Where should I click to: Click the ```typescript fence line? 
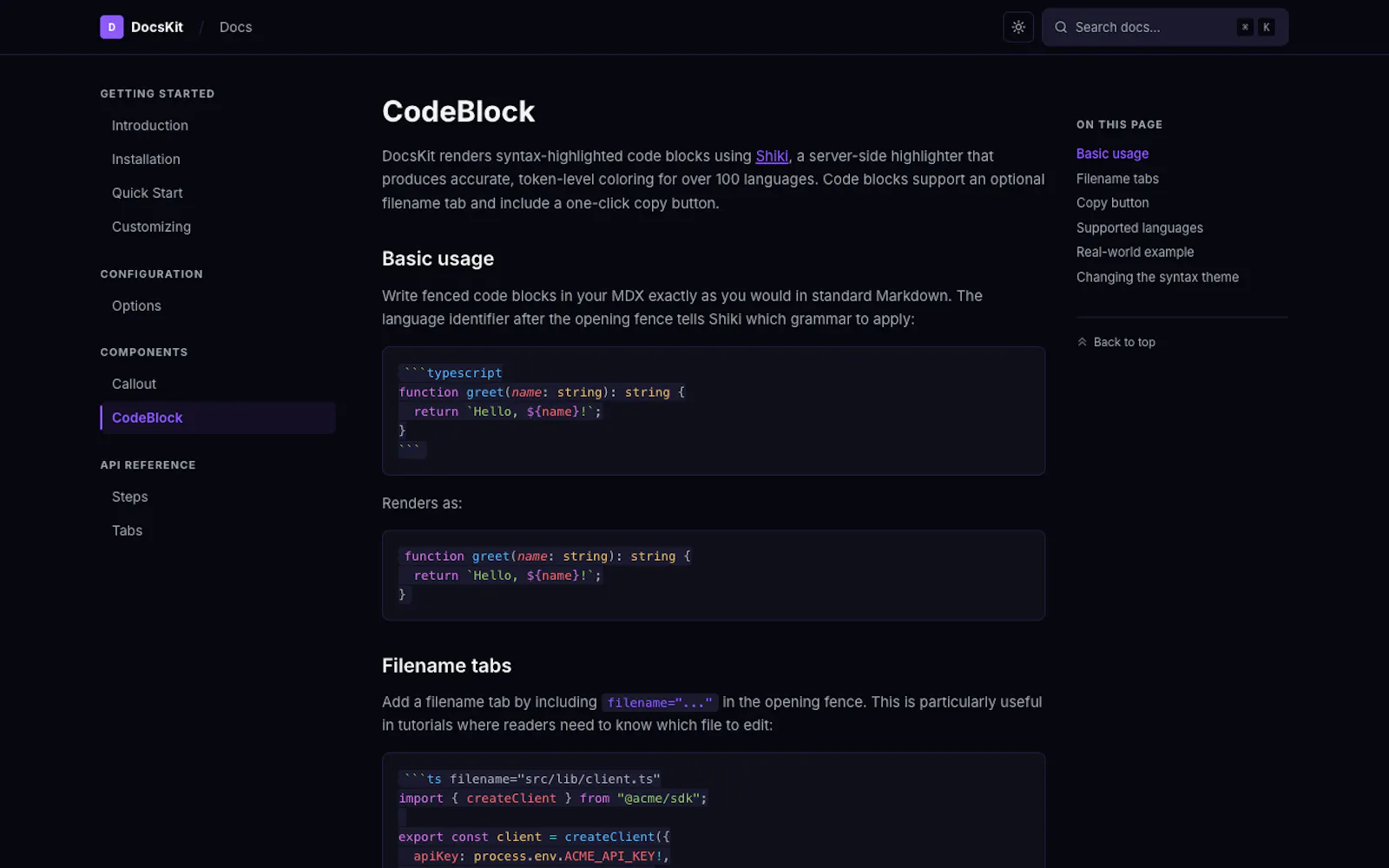[x=451, y=373]
